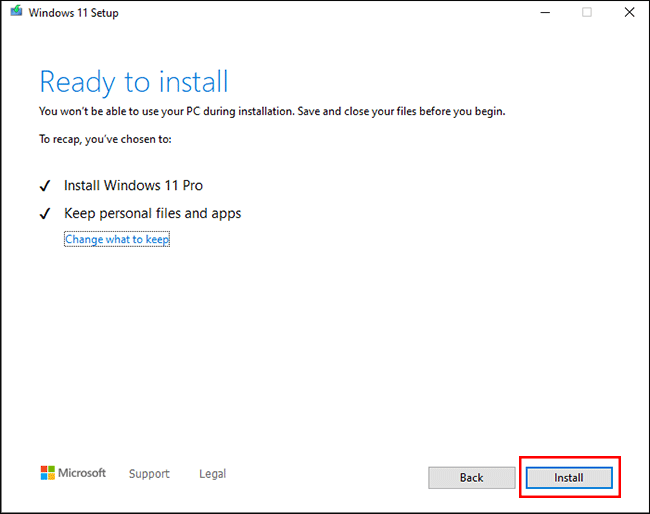Click the 'Ready to install' heading
This screenshot has width=650, height=514.
(x=134, y=82)
